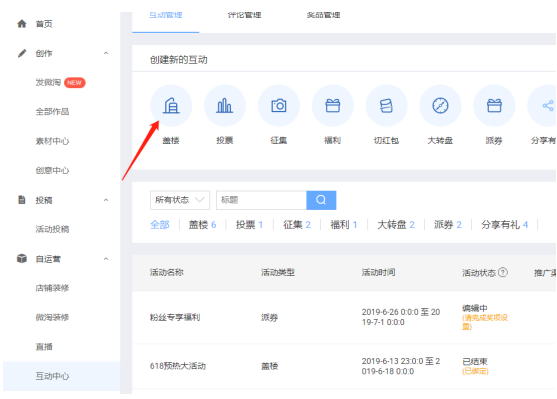Click the 618预热大活动 activity name
This screenshot has height=399, width=557.
click(178, 366)
